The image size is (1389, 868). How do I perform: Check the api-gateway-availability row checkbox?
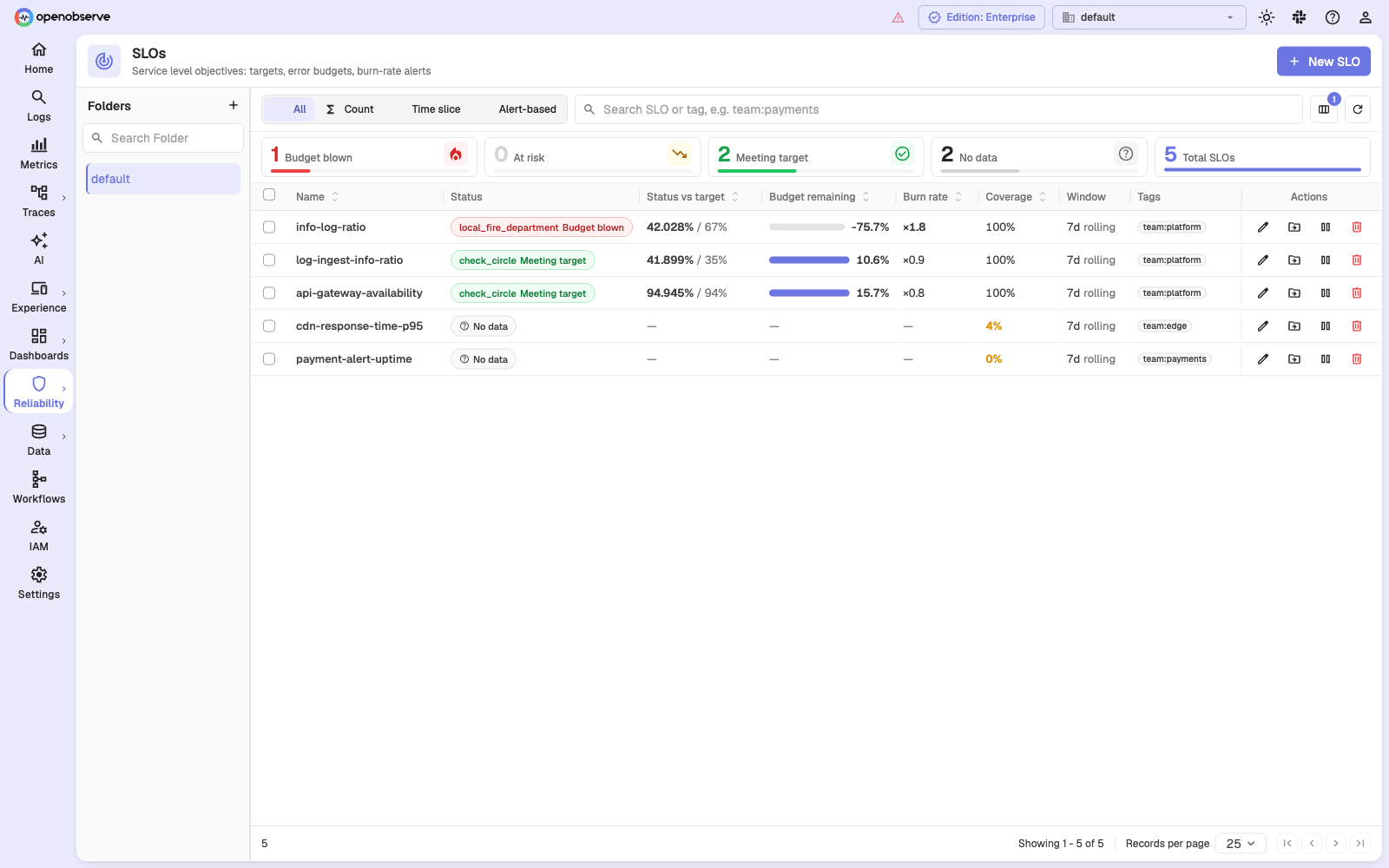[269, 293]
